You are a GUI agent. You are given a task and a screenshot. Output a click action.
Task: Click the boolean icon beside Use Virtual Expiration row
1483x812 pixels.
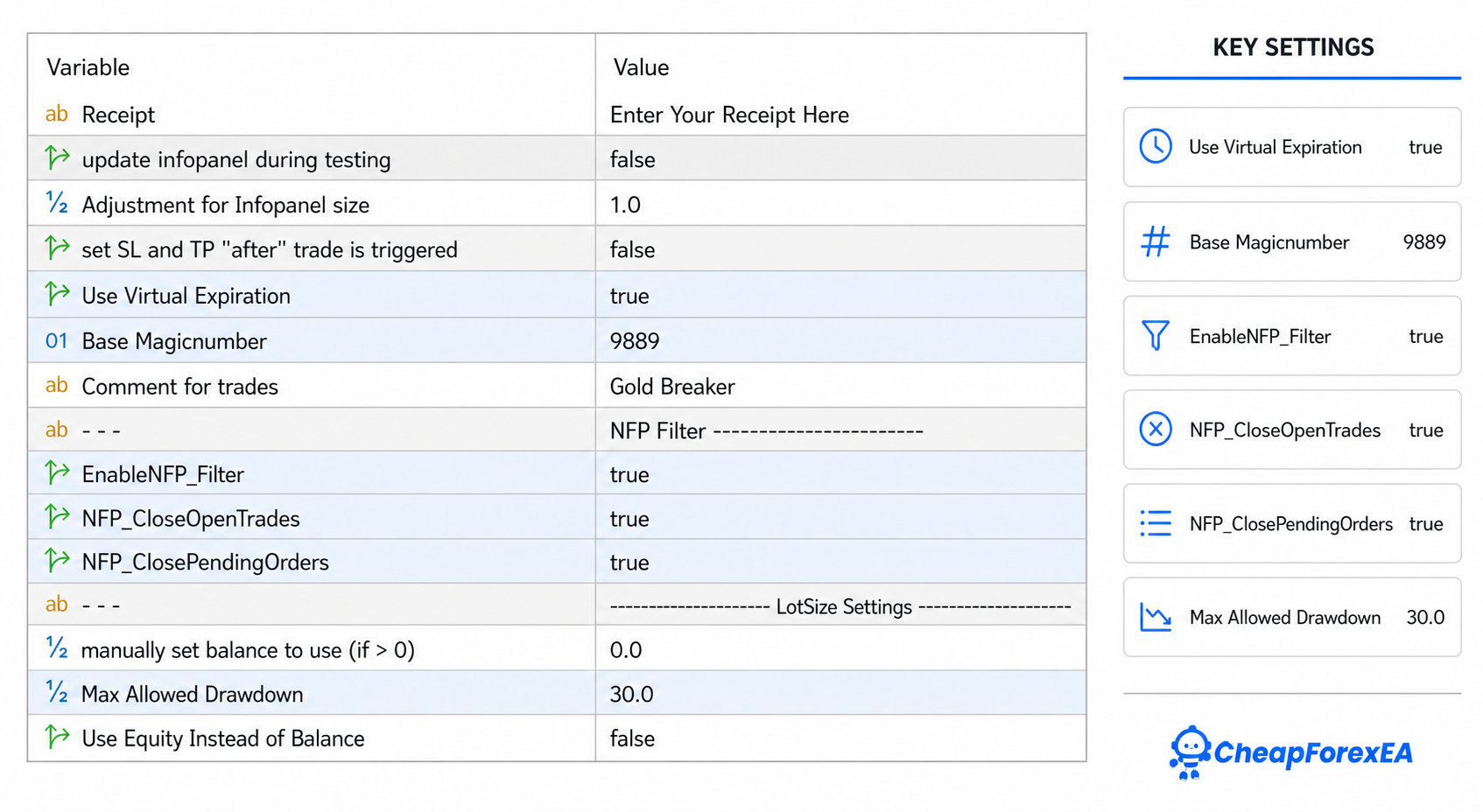pyautogui.click(x=58, y=294)
